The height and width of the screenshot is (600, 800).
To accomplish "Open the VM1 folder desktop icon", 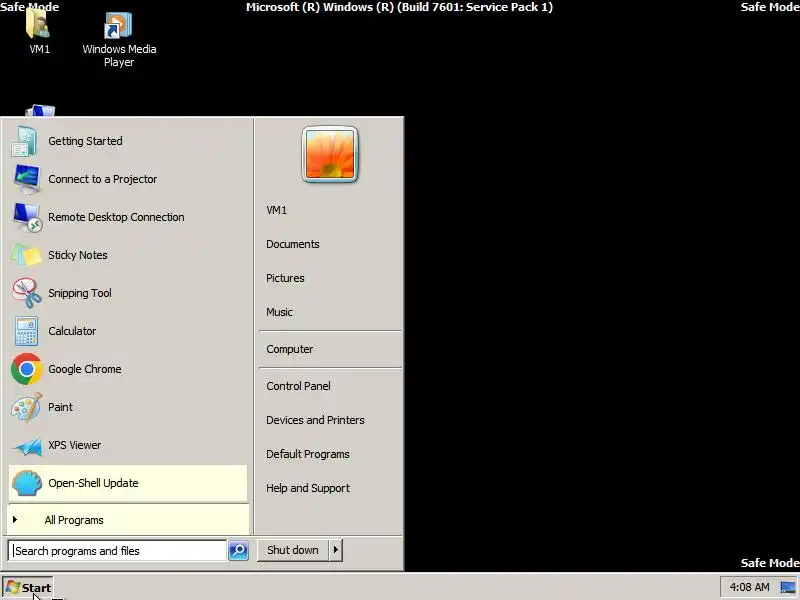I will pyautogui.click(x=38, y=23).
